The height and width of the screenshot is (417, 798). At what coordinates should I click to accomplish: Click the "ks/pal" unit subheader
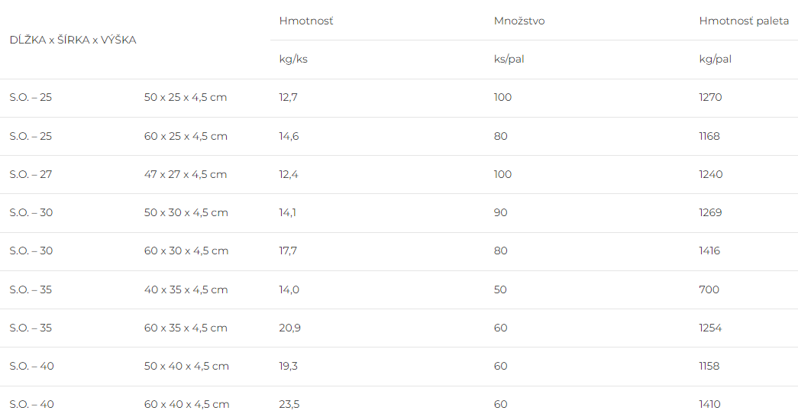(x=508, y=59)
